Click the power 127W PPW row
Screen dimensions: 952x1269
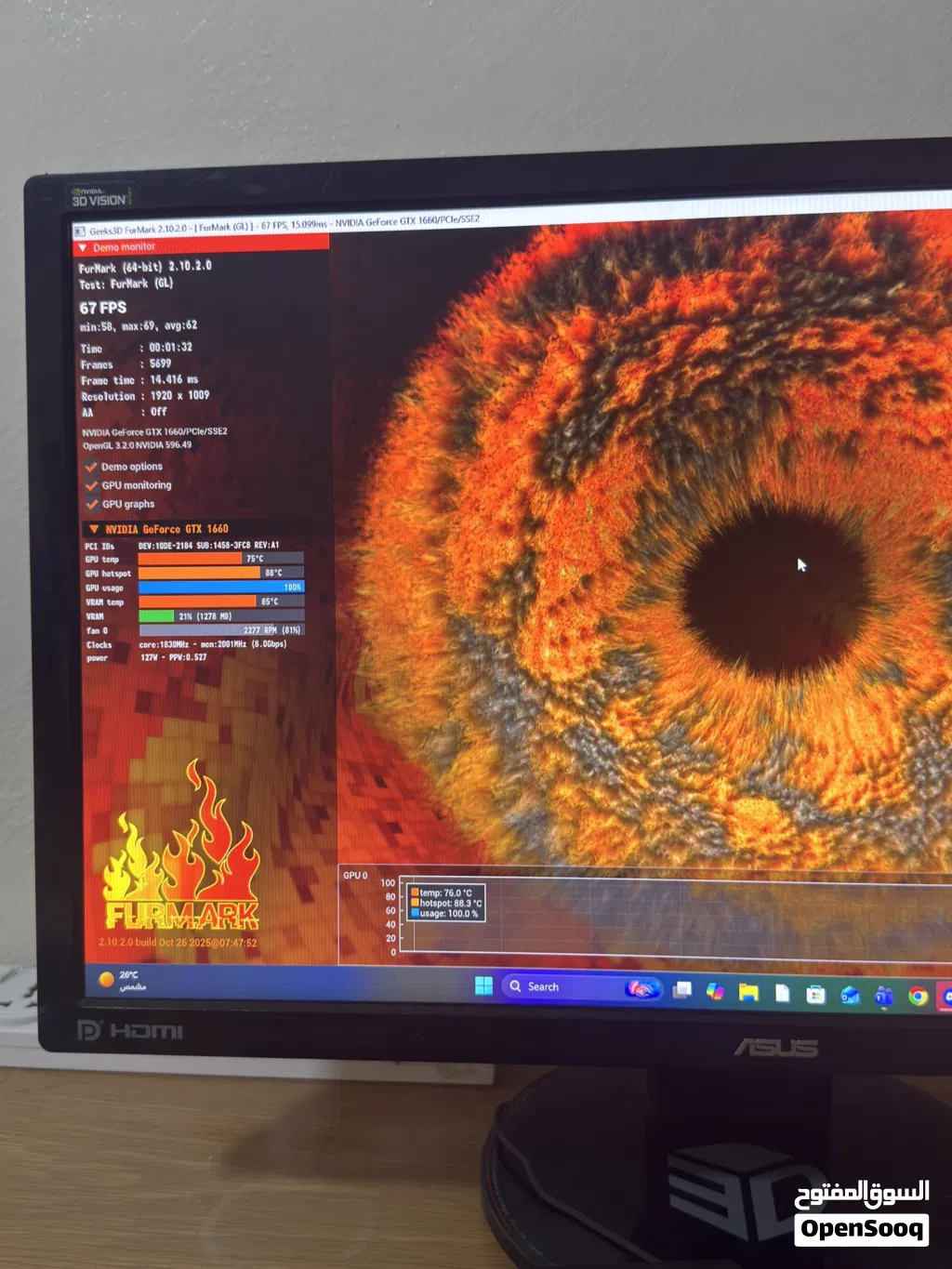click(x=147, y=657)
